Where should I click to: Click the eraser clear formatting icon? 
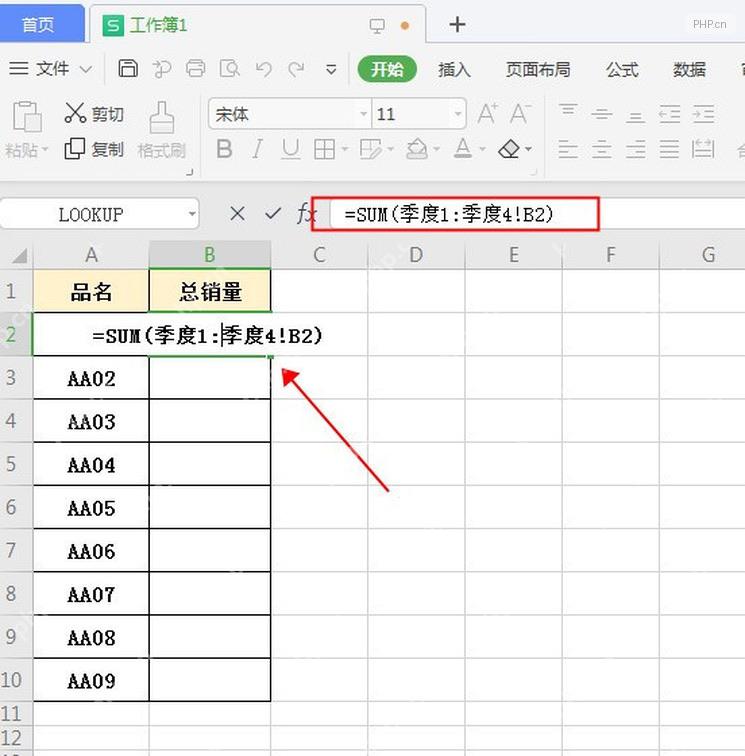509,149
